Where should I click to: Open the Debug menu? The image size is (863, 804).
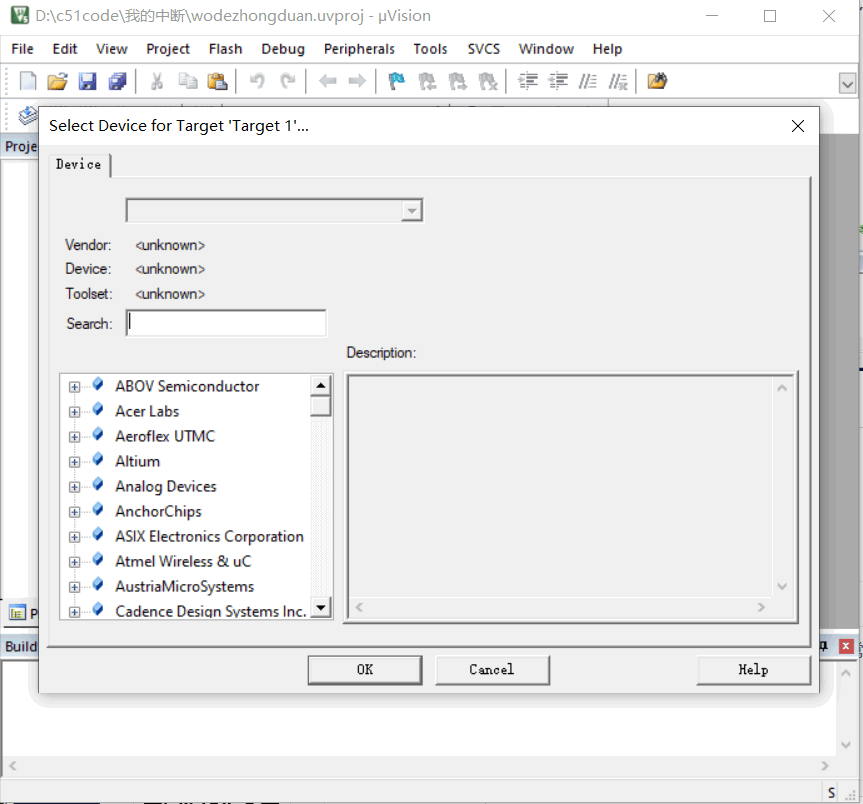click(x=283, y=49)
